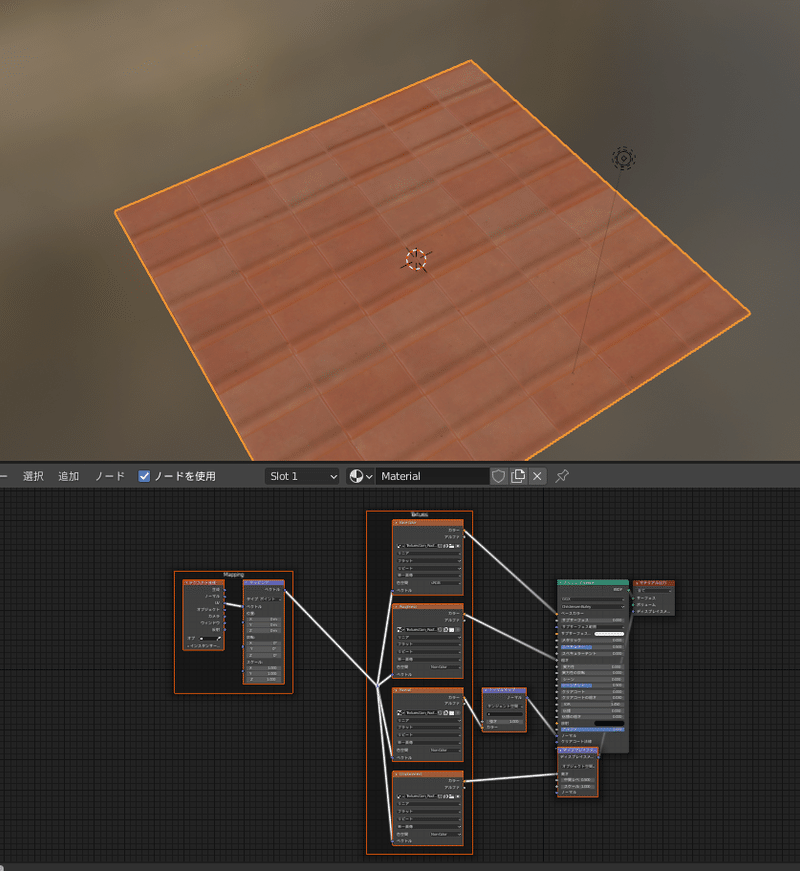Select the point light object in viewport
The width and height of the screenshot is (800, 871).
tap(624, 158)
